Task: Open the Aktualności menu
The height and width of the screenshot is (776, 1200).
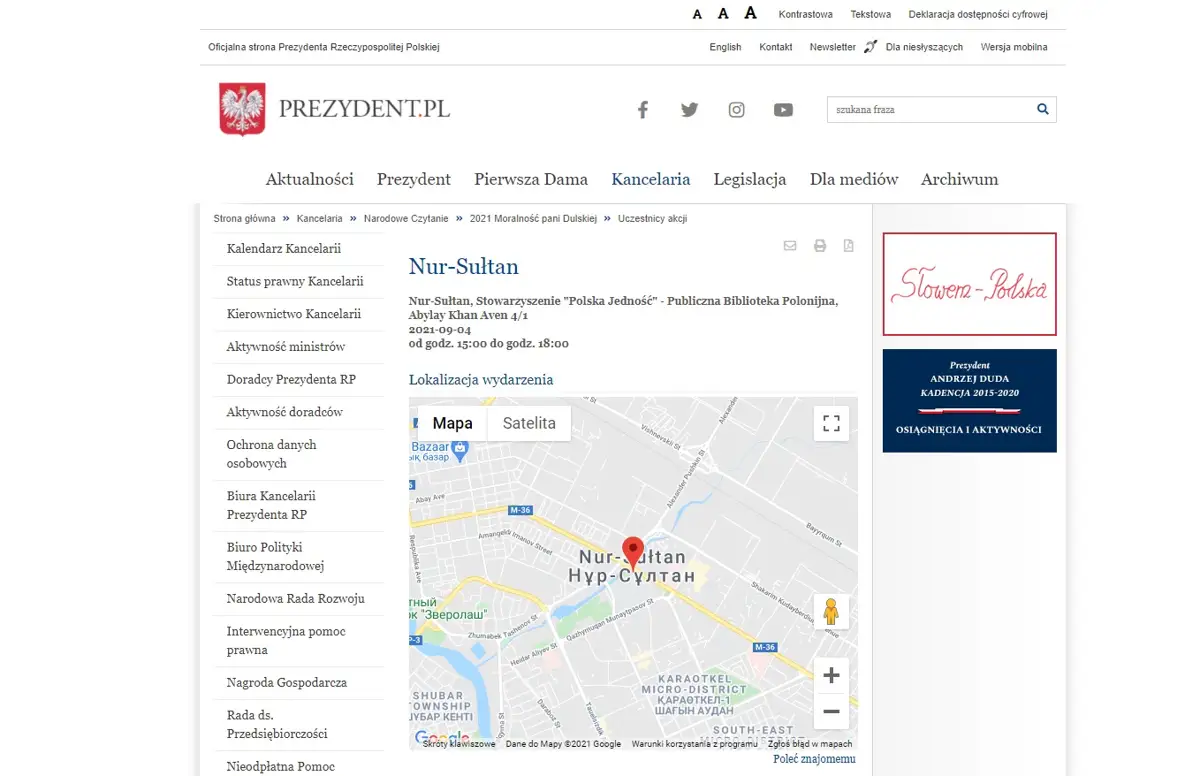Action: 310,180
